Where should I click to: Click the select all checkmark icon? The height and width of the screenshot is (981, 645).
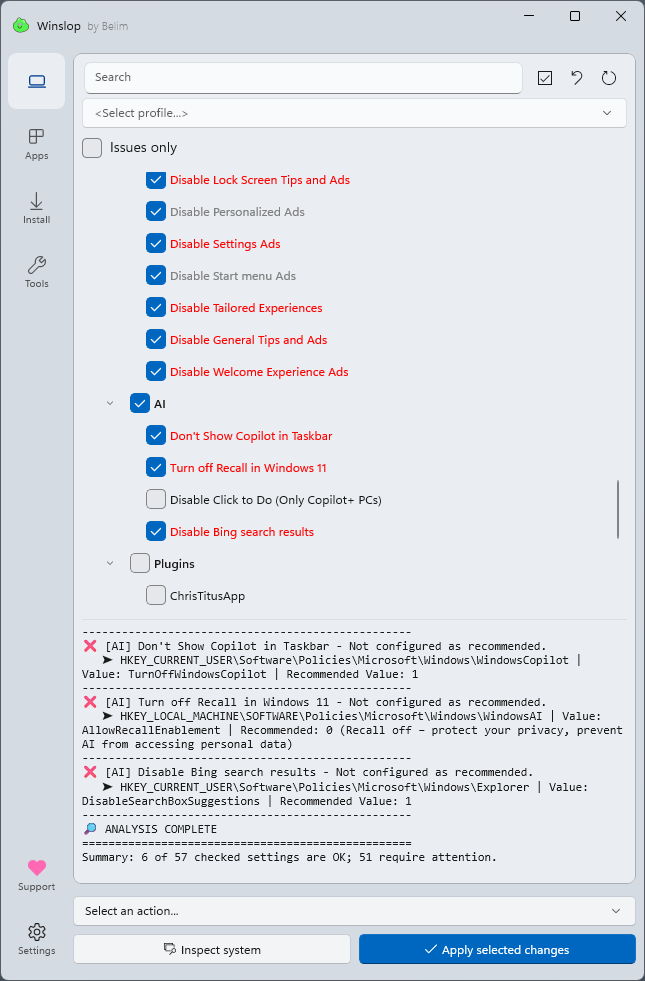pyautogui.click(x=545, y=78)
